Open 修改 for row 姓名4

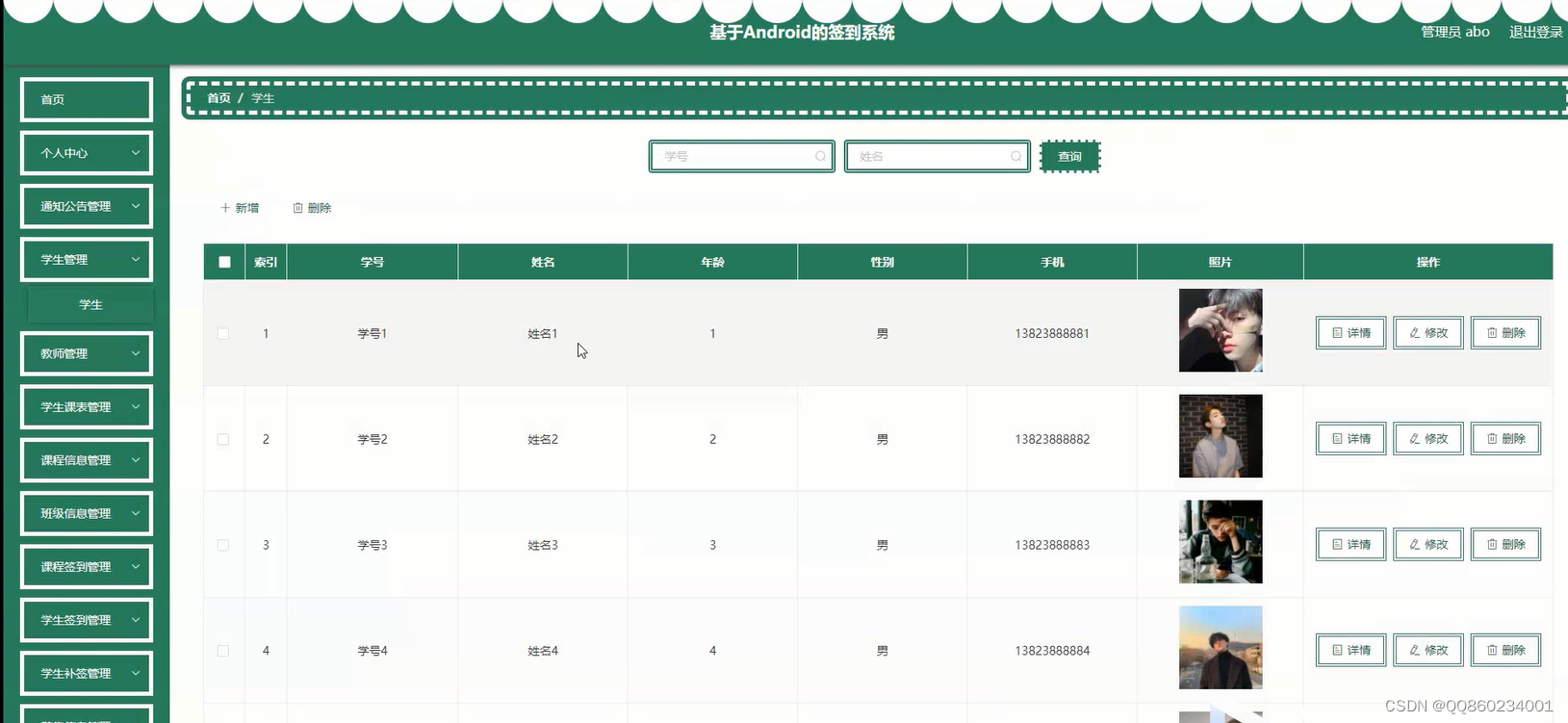coord(1428,651)
